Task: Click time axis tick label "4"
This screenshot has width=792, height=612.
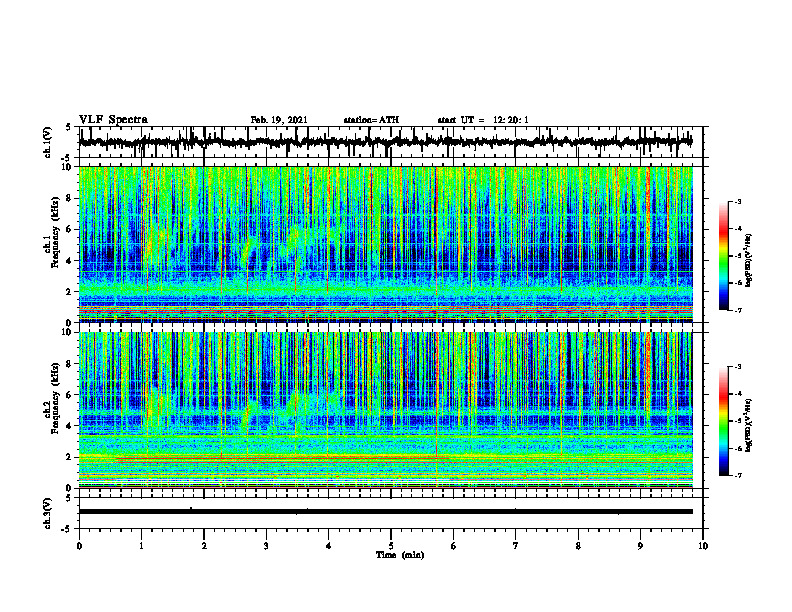Action: coord(328,546)
